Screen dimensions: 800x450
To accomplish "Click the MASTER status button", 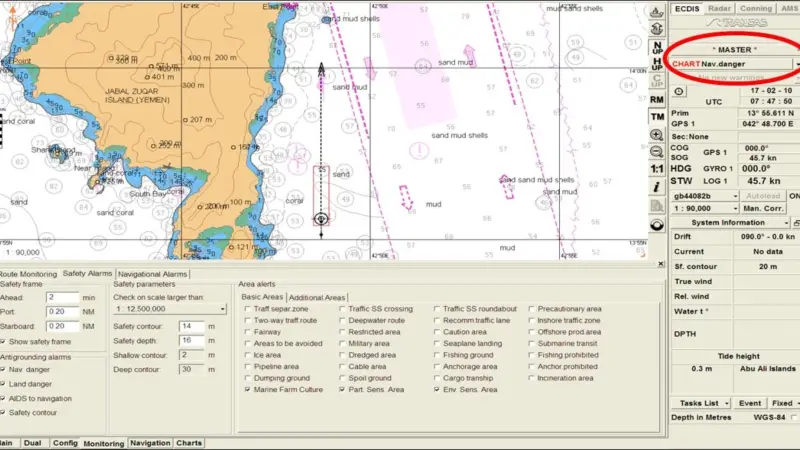I will pyautogui.click(x=735, y=49).
